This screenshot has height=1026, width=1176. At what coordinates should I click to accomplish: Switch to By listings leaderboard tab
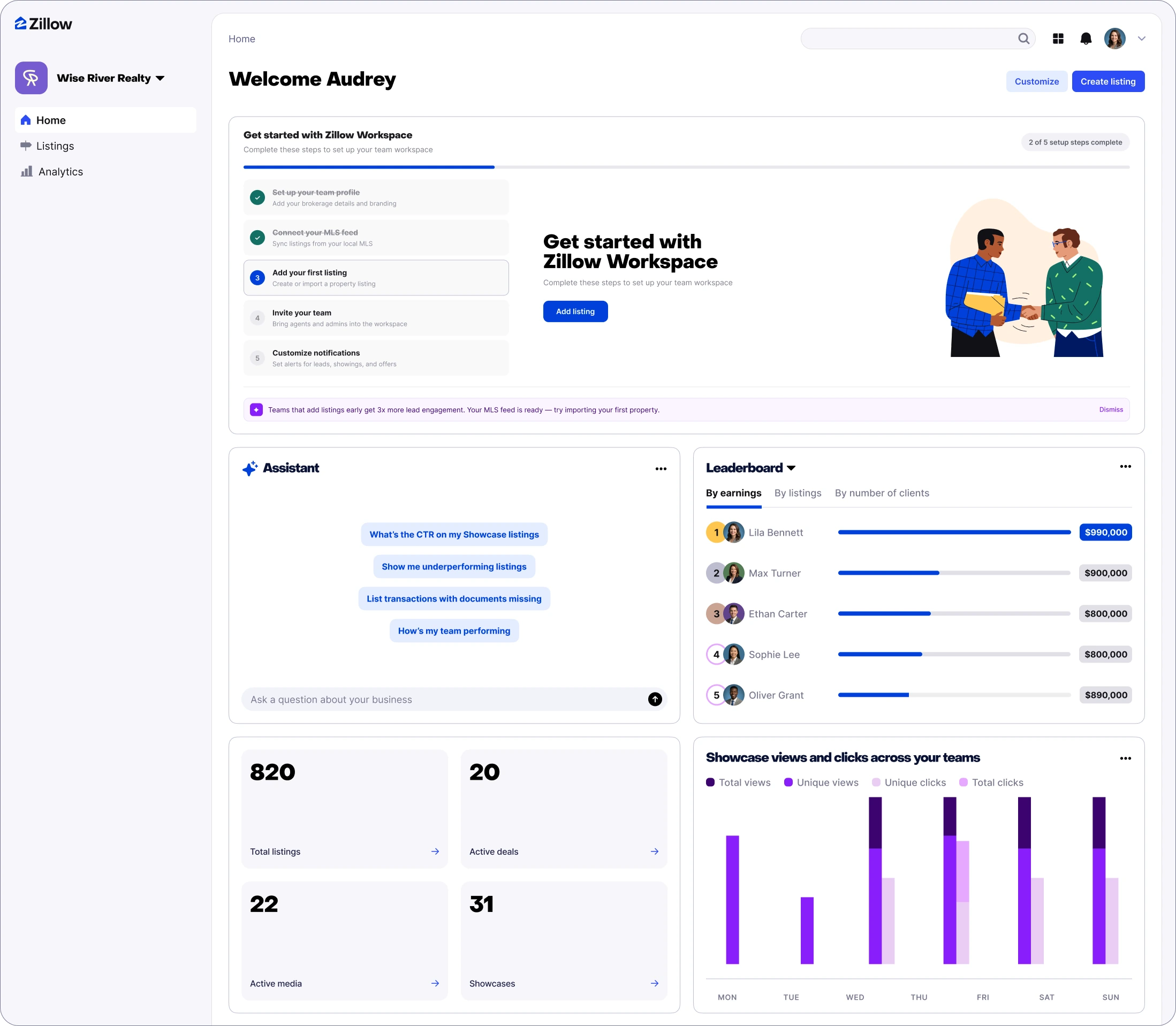(798, 493)
